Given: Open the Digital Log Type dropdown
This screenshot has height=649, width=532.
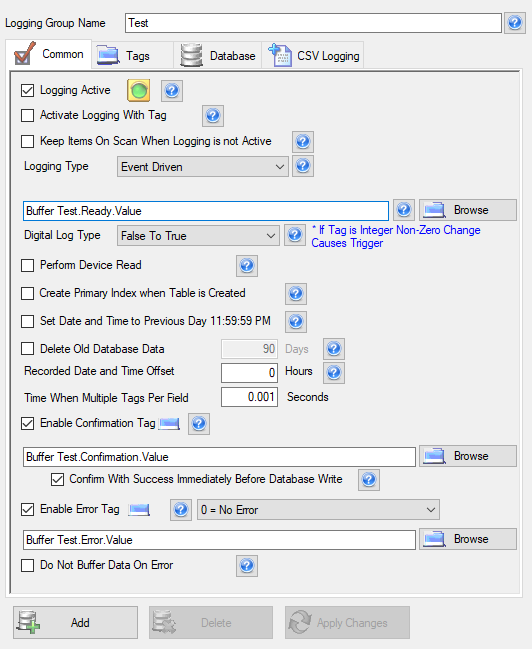Looking at the screenshot, I should point(198,236).
